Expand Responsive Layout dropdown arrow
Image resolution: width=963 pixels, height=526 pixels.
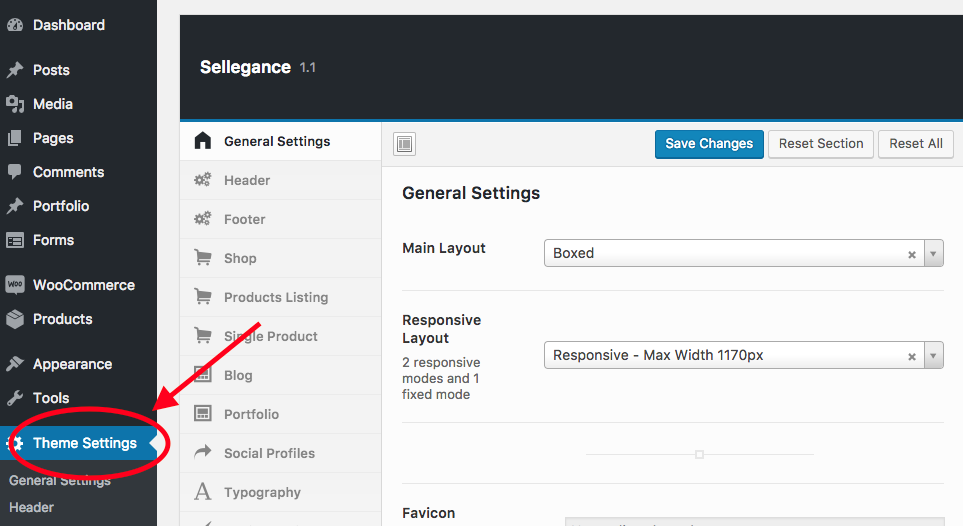tap(934, 355)
